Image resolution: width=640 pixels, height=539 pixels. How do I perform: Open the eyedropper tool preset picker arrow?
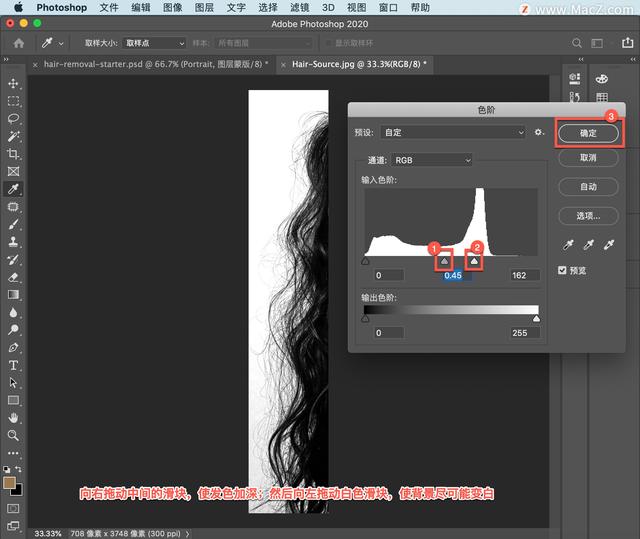[61, 43]
